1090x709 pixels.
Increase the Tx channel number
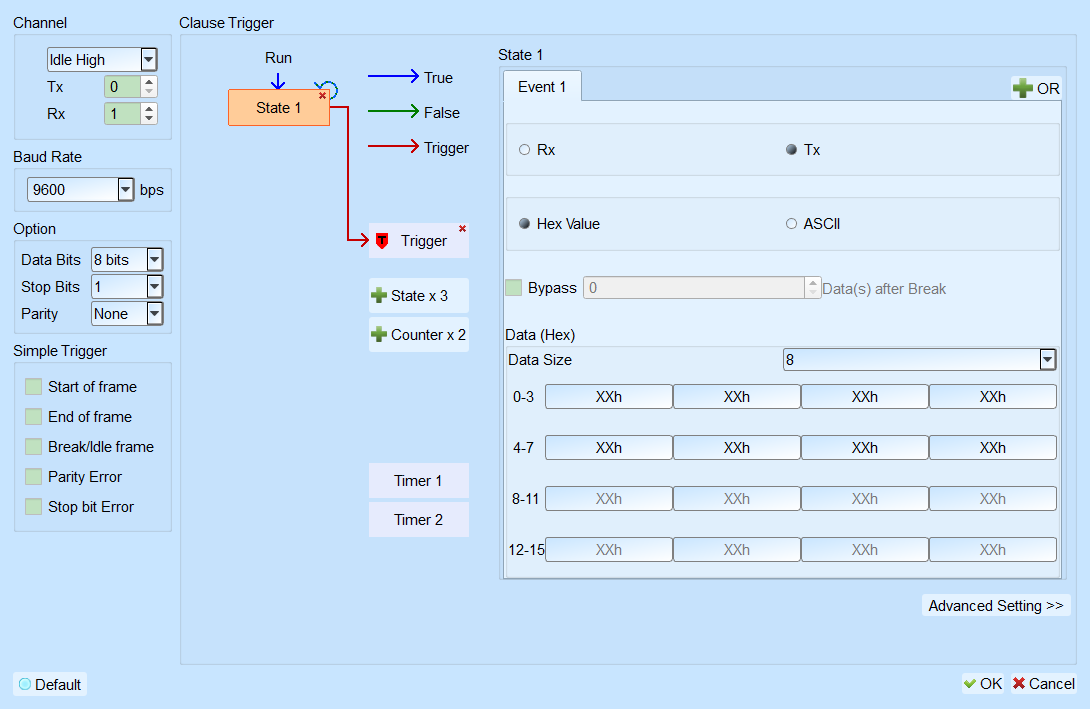click(x=149, y=81)
